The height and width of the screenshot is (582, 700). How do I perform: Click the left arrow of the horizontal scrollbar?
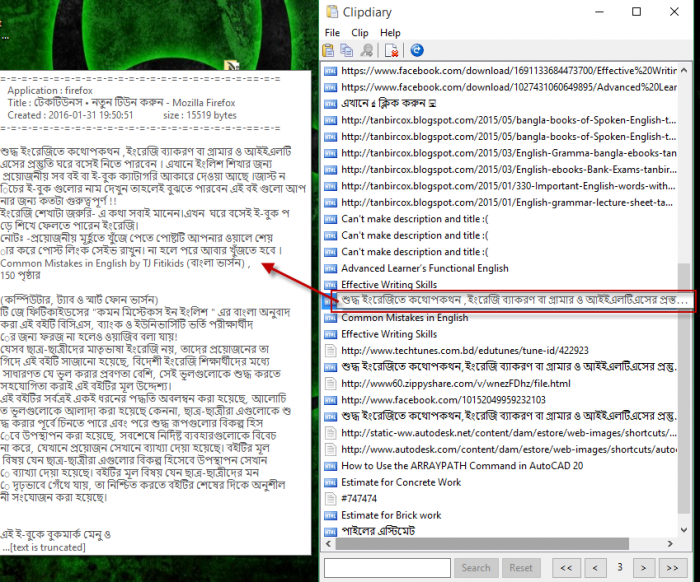click(x=329, y=544)
